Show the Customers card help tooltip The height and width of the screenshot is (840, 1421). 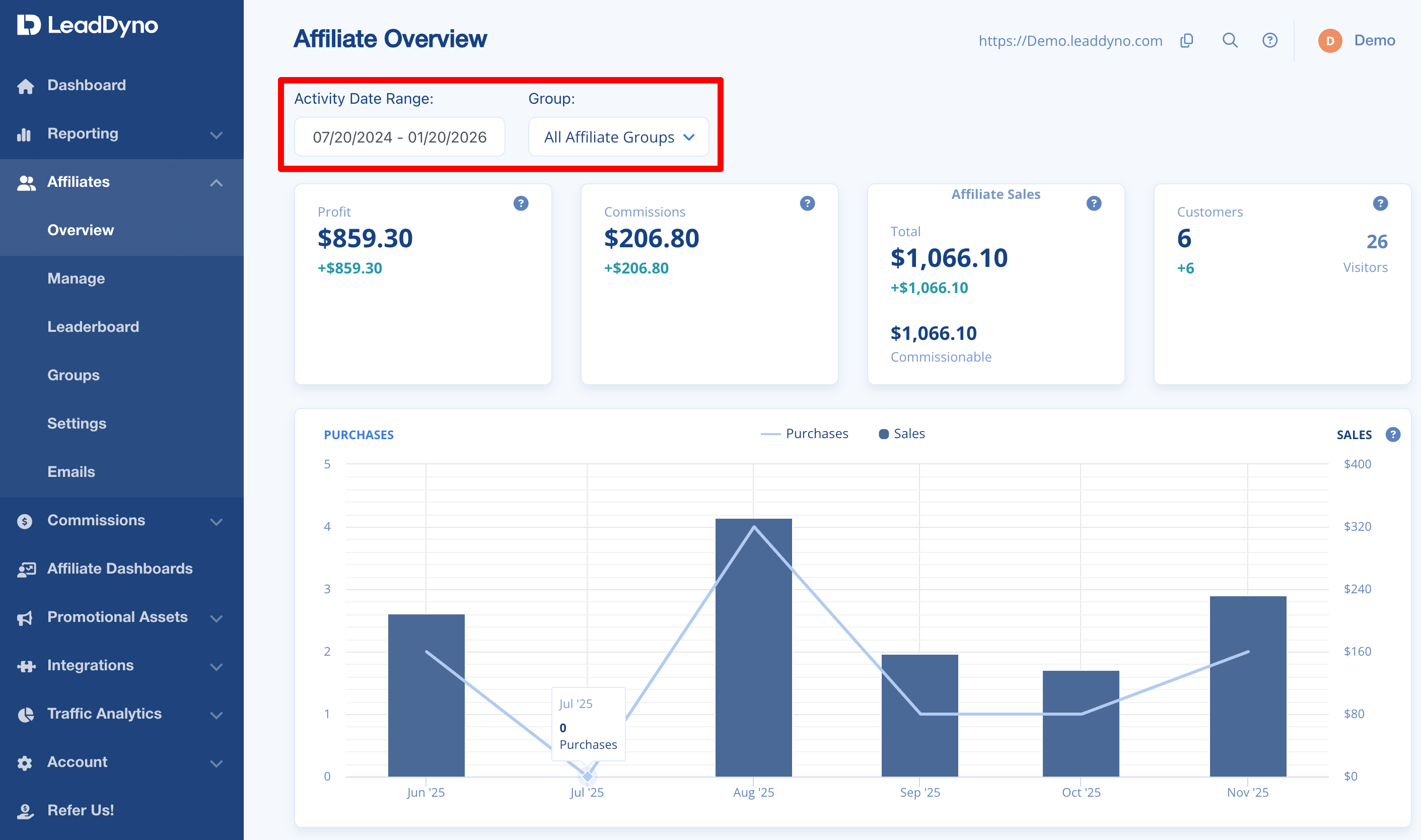click(1380, 203)
